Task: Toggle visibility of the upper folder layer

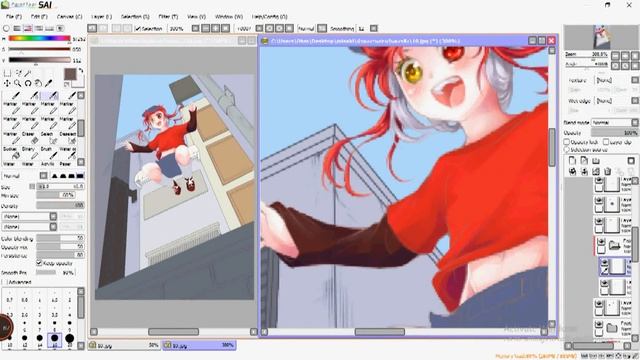Action: click(x=601, y=242)
